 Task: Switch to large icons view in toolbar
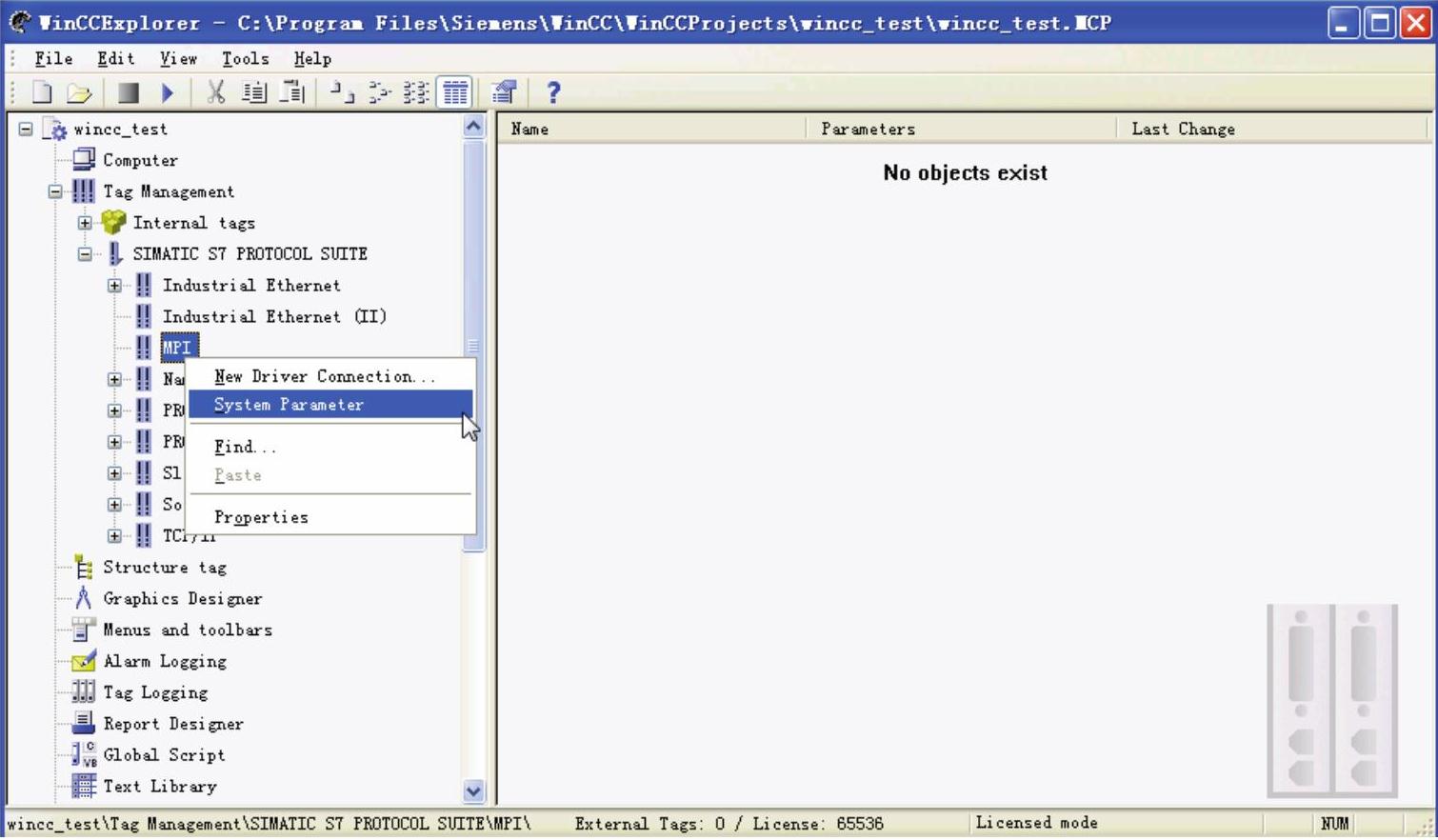tap(341, 92)
